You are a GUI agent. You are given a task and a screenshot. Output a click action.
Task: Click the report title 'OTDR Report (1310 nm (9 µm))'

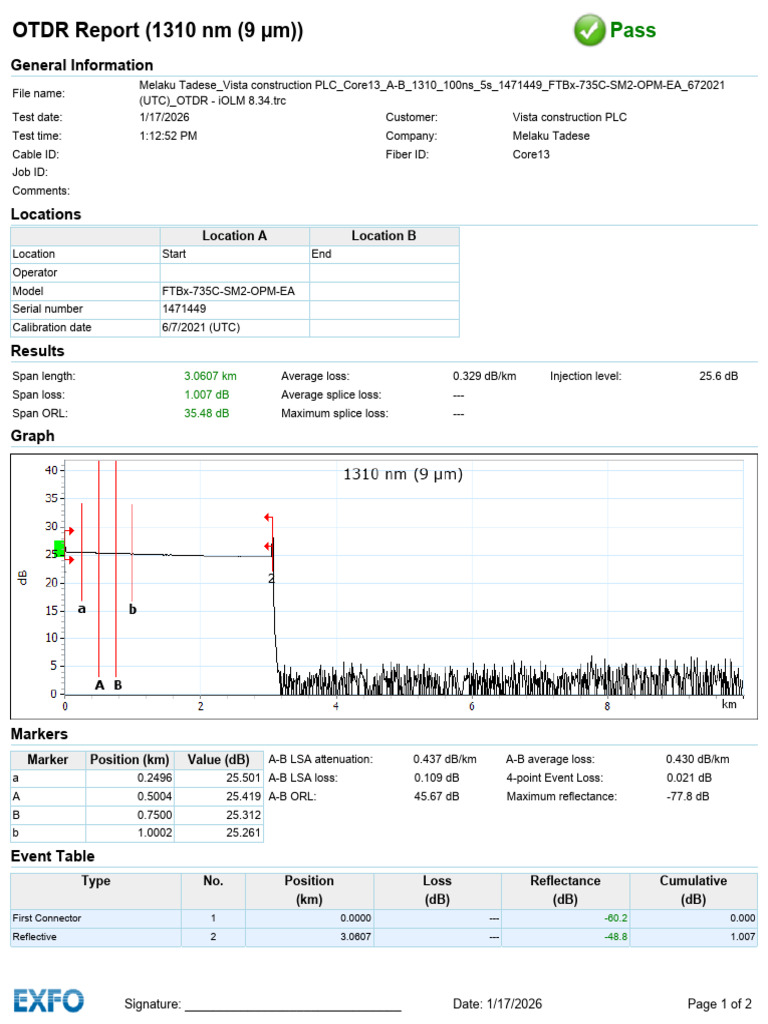coord(157,30)
